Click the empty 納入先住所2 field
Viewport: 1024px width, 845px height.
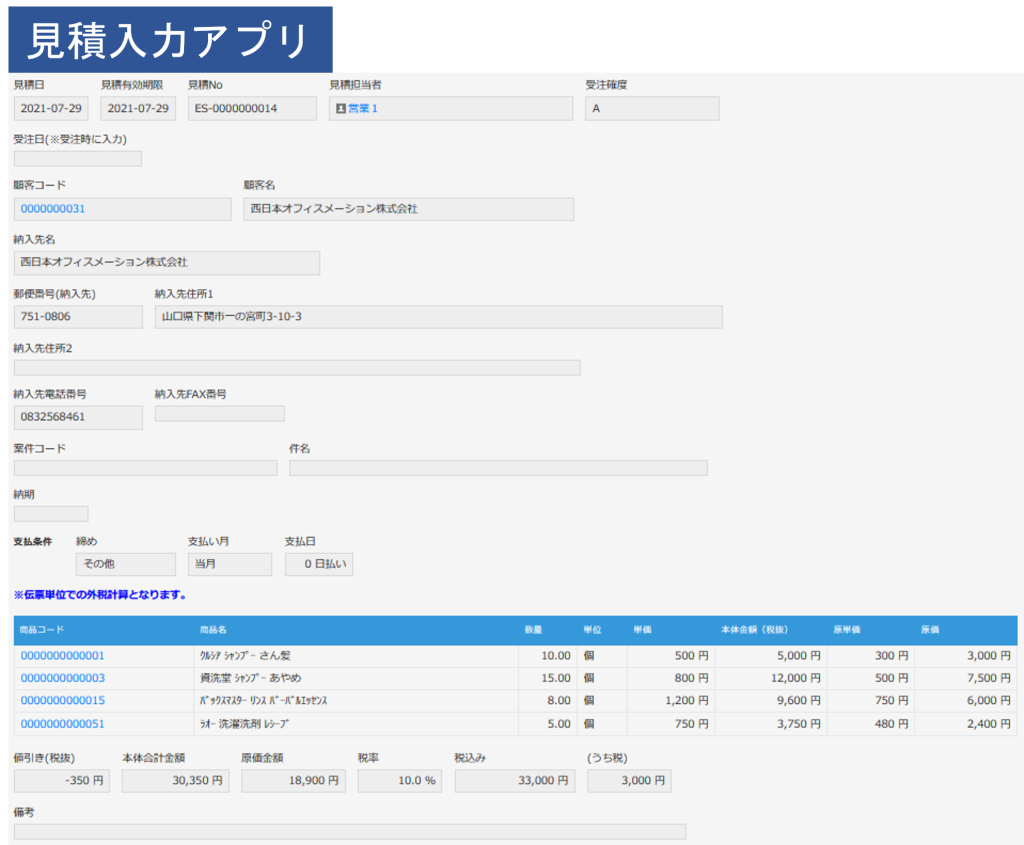click(x=297, y=367)
